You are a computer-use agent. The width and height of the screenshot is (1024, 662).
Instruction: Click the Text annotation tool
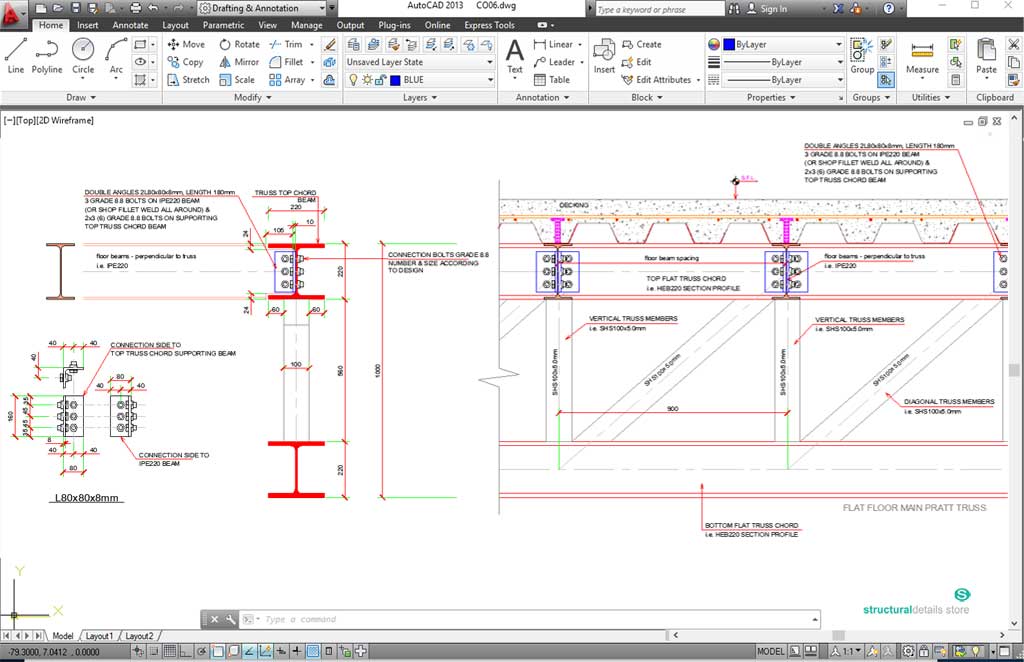pyautogui.click(x=515, y=57)
